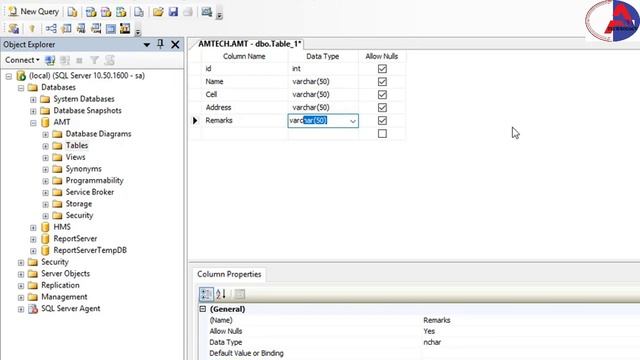640x360 pixels.
Task: Start an Analysis Services MDX Query
Action: tap(91, 12)
